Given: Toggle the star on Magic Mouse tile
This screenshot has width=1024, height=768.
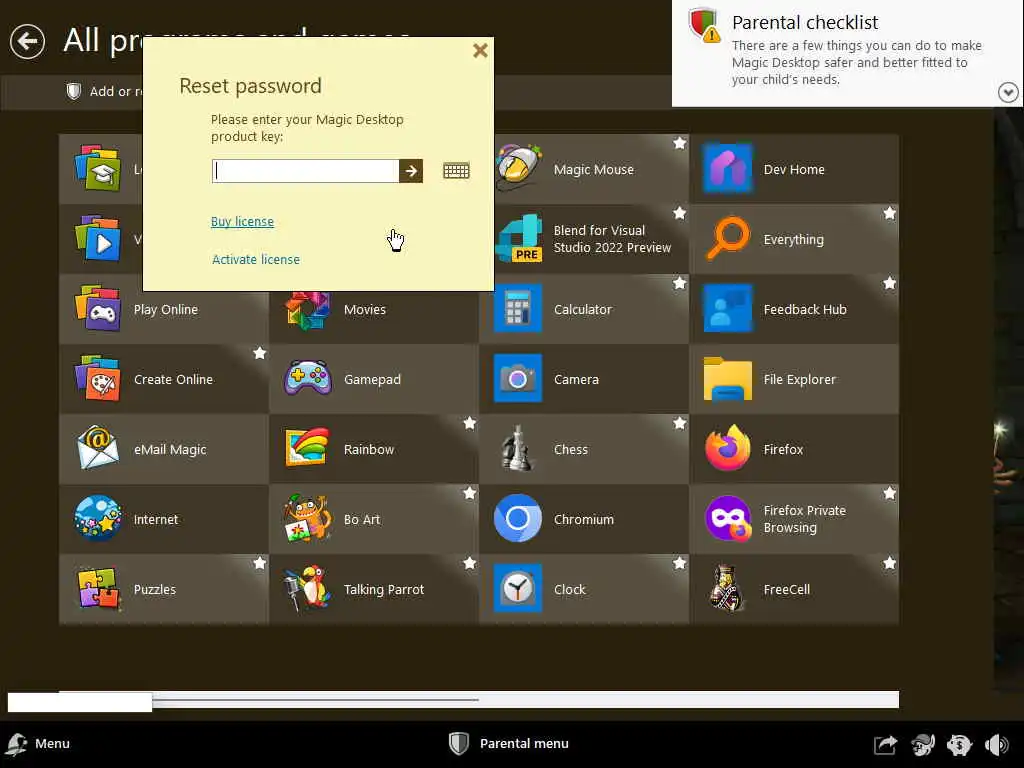Looking at the screenshot, I should pos(680,143).
